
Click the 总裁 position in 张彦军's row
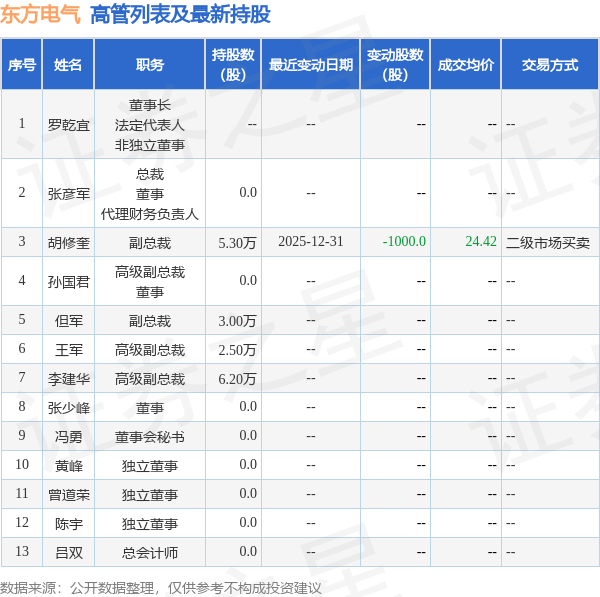tap(150, 175)
